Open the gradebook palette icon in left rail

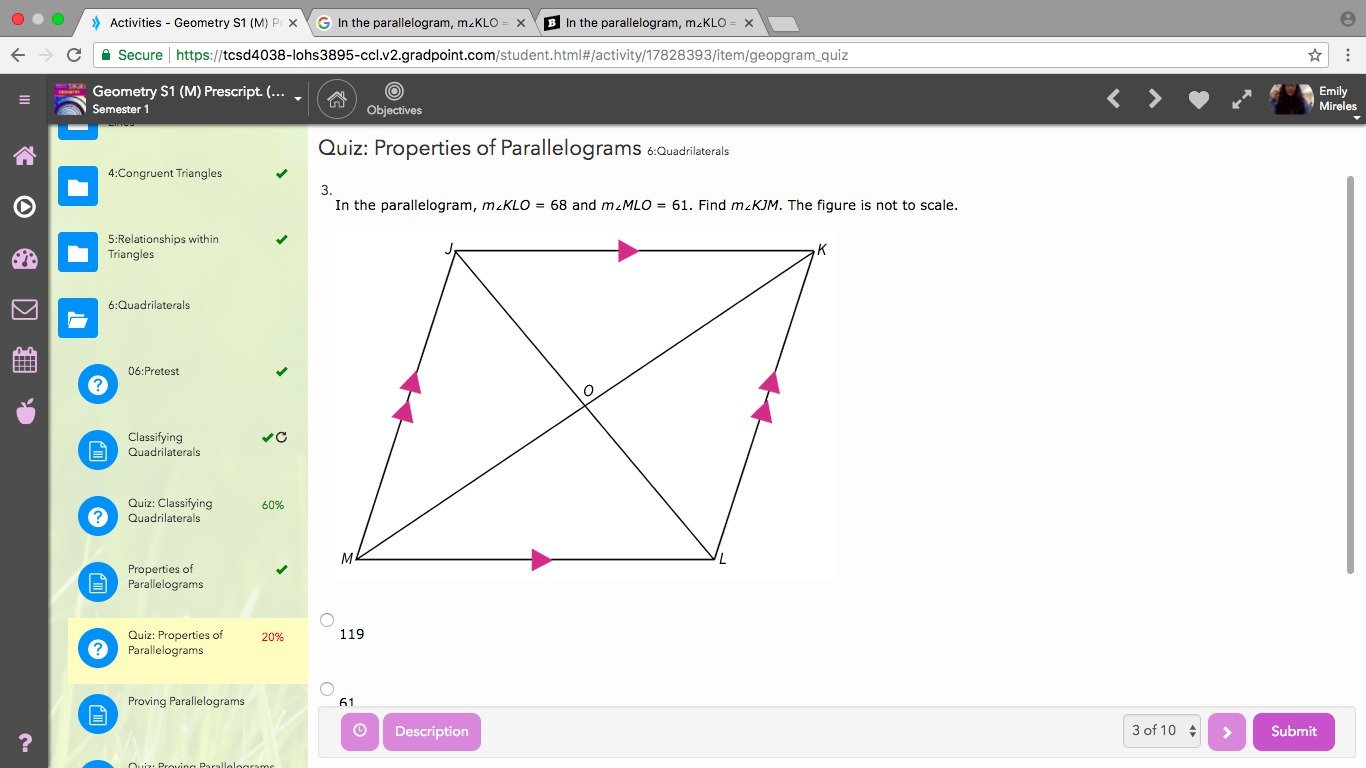click(24, 259)
